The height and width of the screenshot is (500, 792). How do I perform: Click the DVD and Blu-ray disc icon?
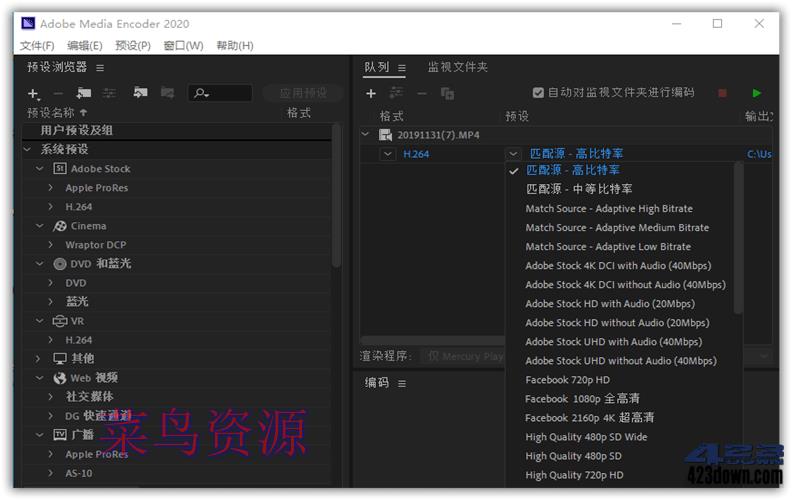pyautogui.click(x=60, y=264)
